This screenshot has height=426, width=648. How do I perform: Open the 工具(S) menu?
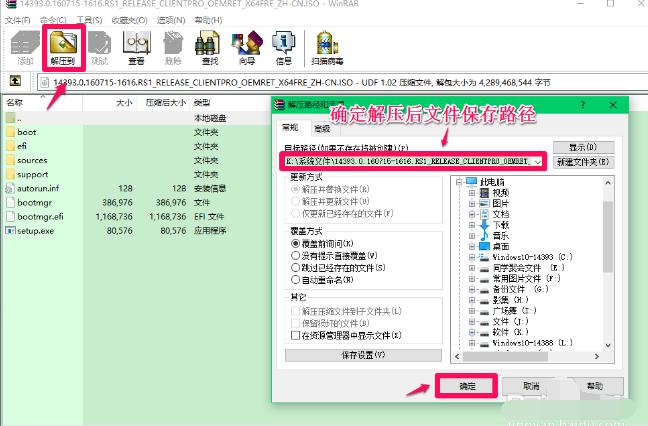point(88,19)
